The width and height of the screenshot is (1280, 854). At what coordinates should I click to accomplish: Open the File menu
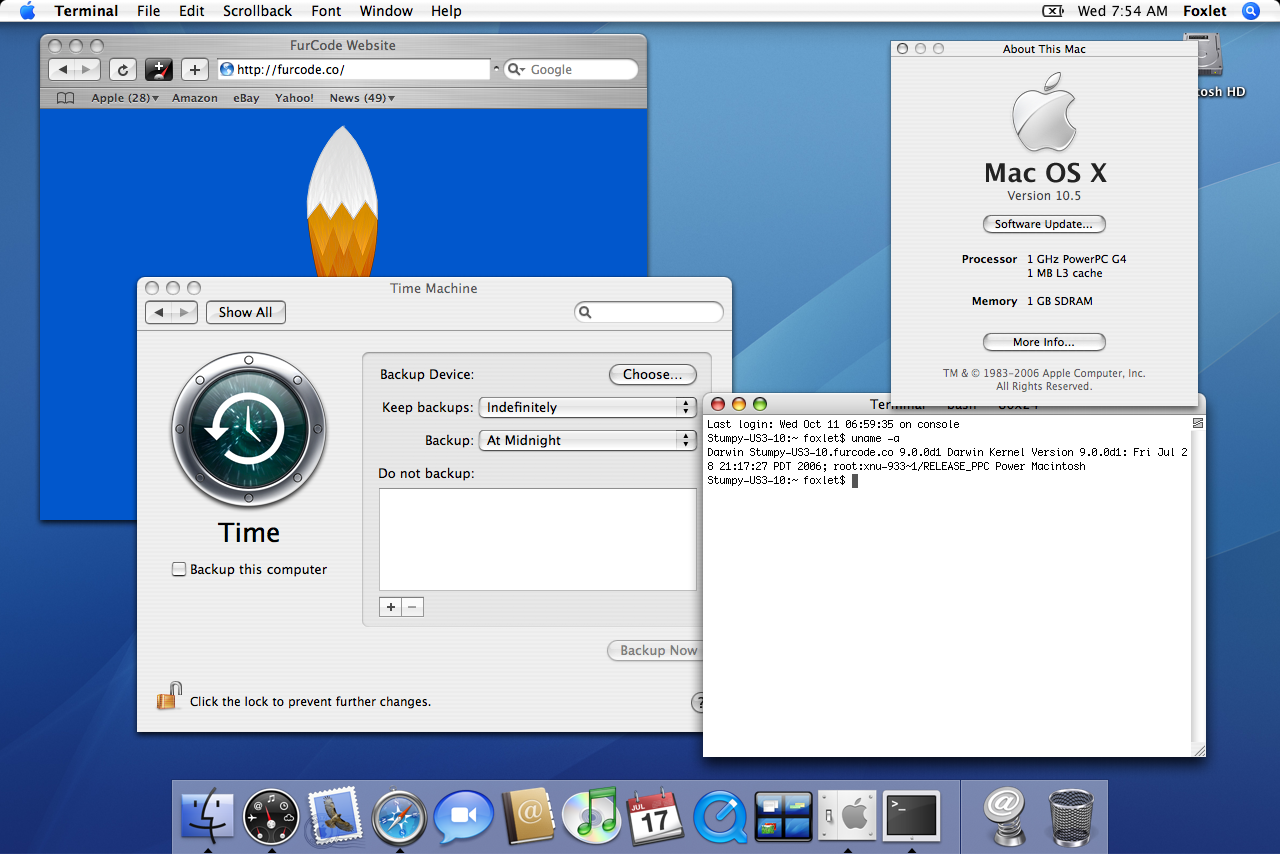point(148,11)
